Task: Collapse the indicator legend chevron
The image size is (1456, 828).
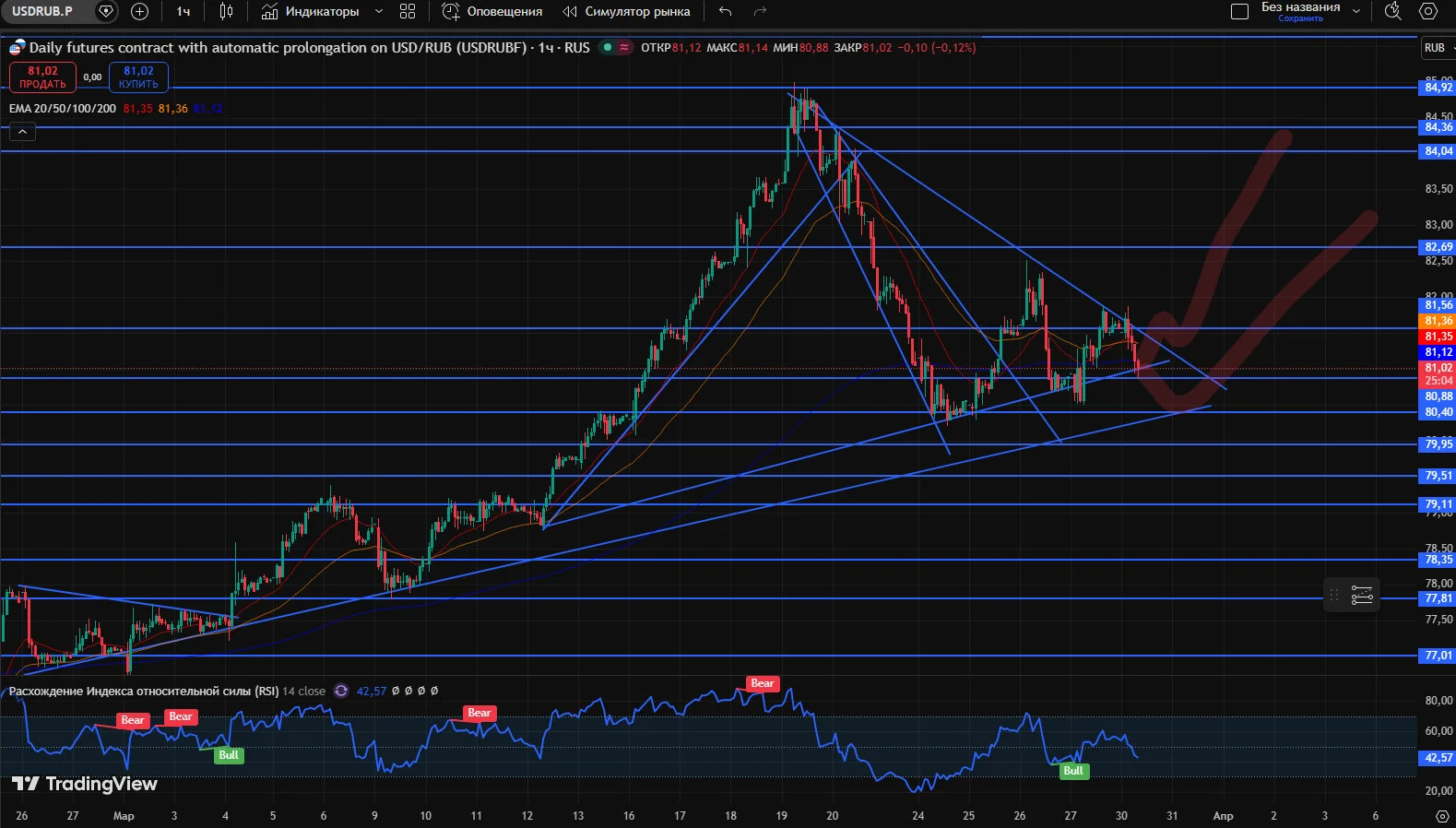Action: pyautogui.click(x=22, y=132)
